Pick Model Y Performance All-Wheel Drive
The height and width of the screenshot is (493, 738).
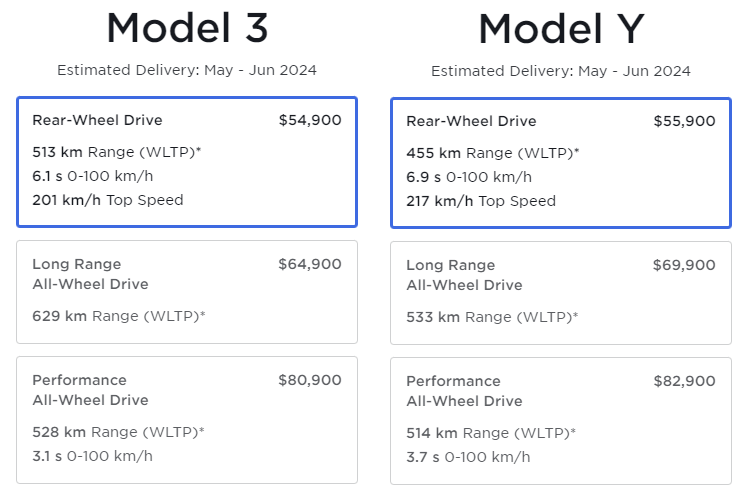[560, 420]
